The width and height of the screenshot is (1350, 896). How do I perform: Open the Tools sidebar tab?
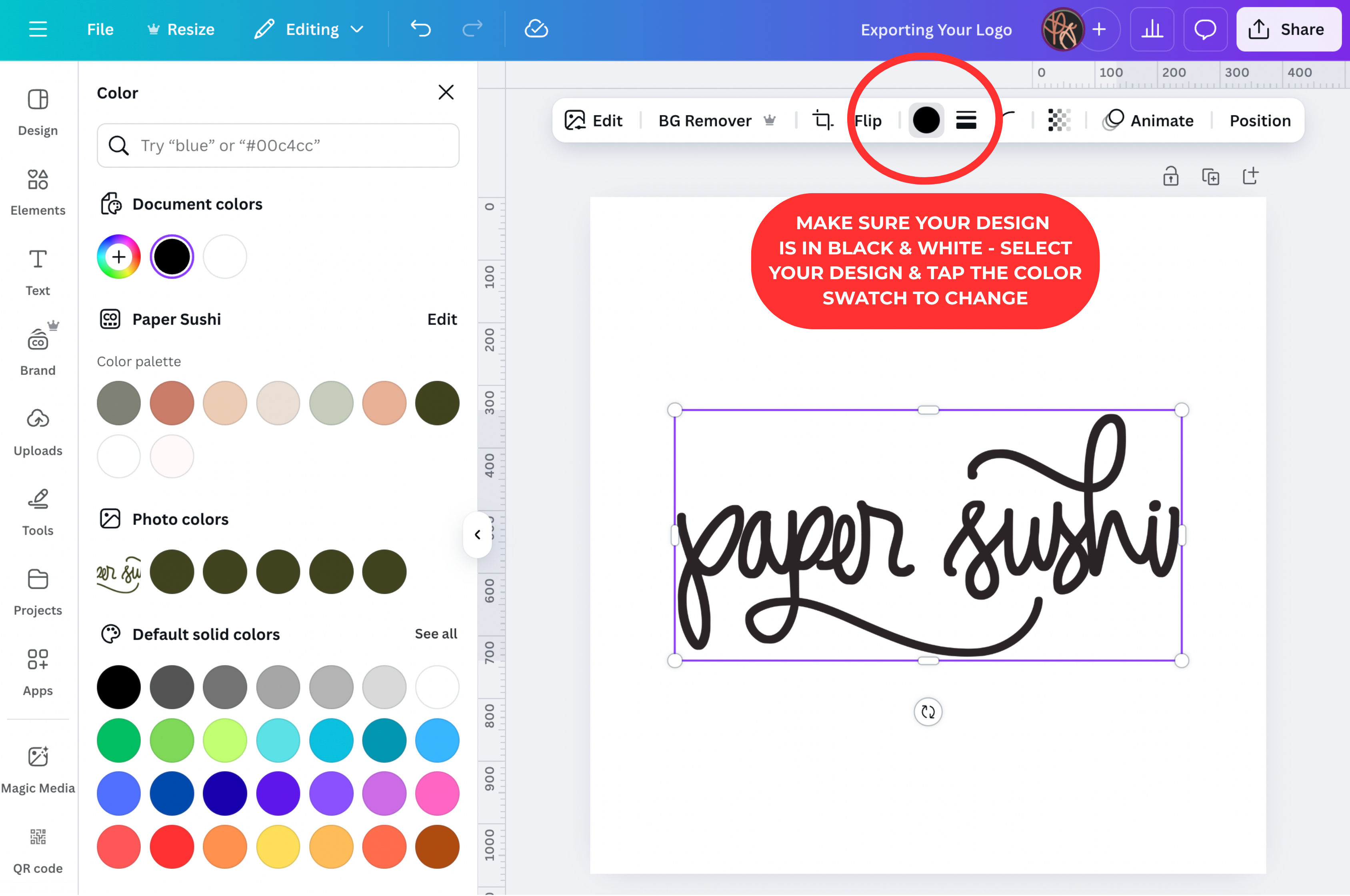(x=38, y=512)
